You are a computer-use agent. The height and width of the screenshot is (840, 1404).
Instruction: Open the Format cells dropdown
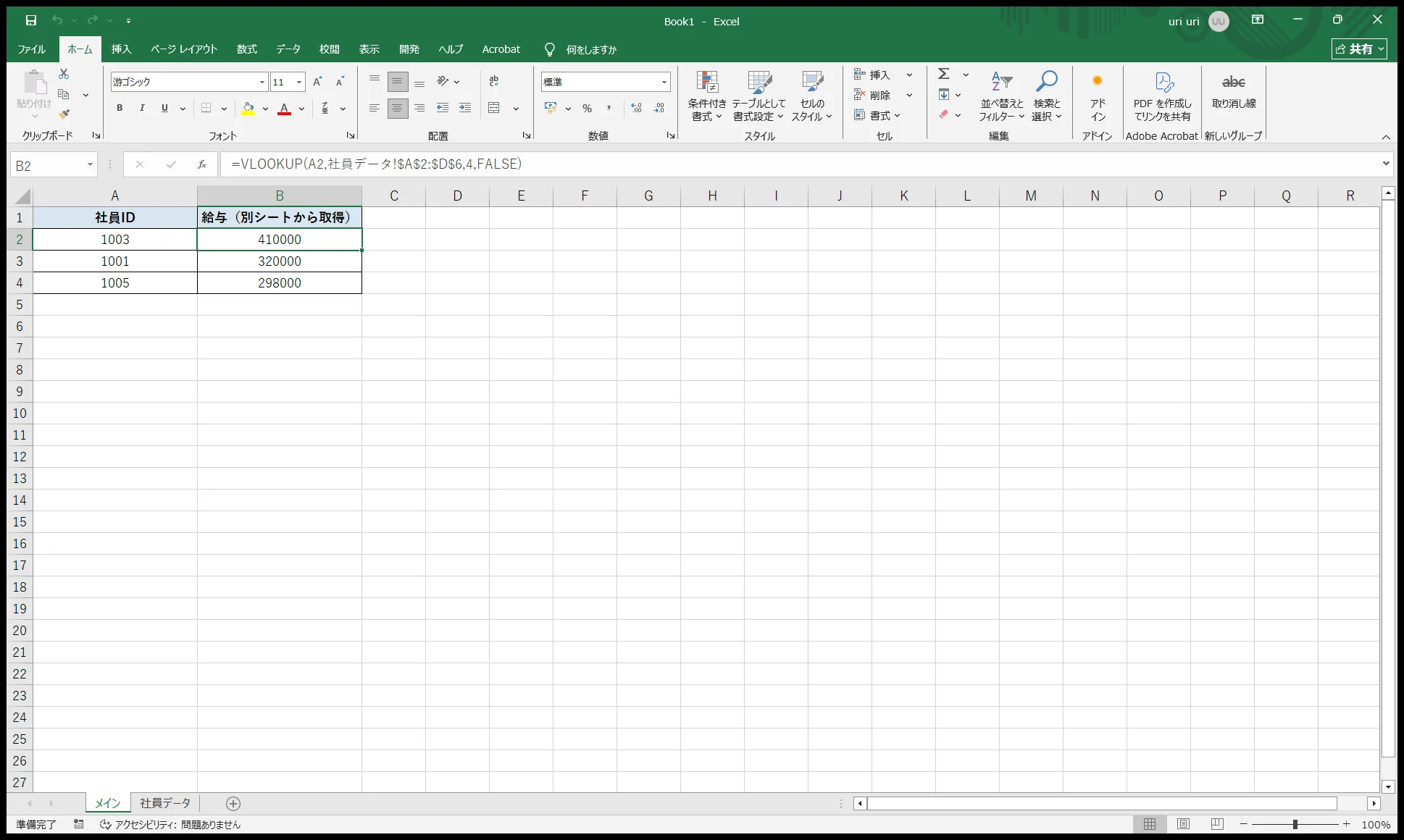coord(877,115)
